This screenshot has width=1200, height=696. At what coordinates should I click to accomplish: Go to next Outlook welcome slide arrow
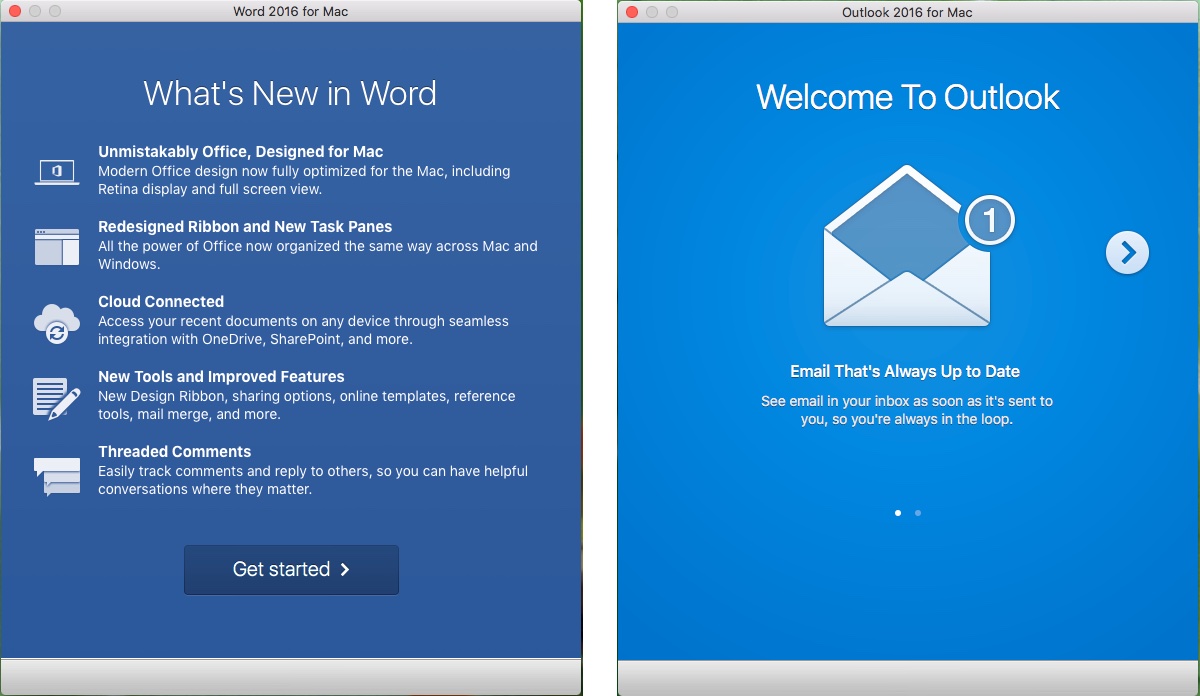pos(1127,253)
